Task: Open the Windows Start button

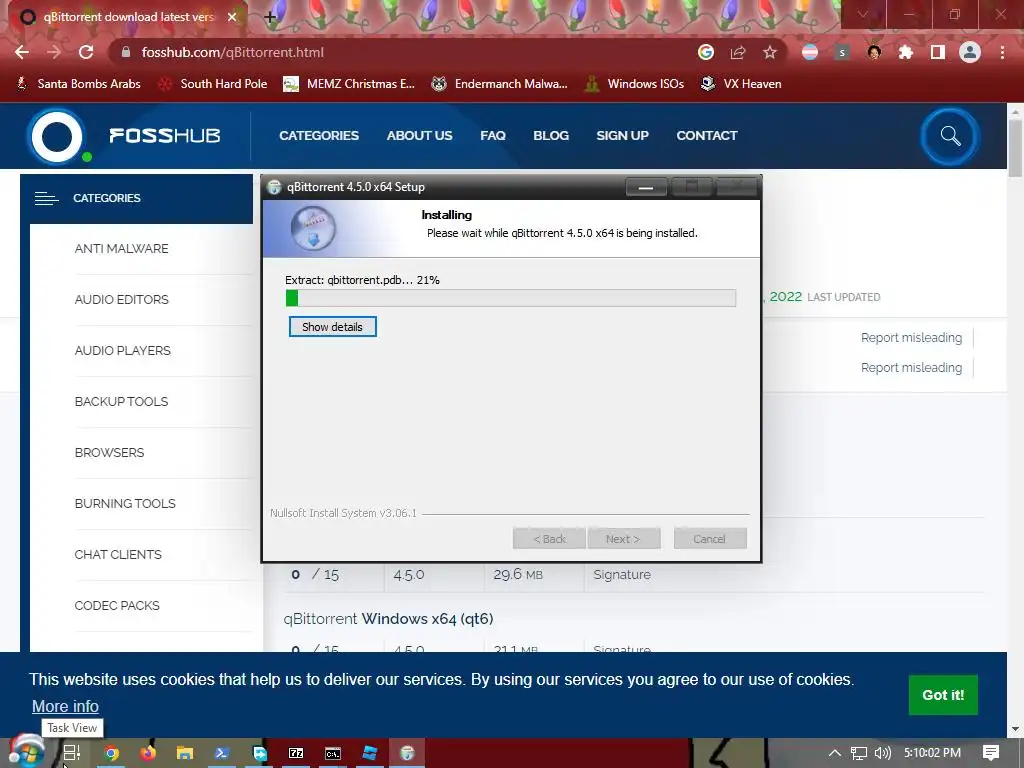Action: pos(26,751)
